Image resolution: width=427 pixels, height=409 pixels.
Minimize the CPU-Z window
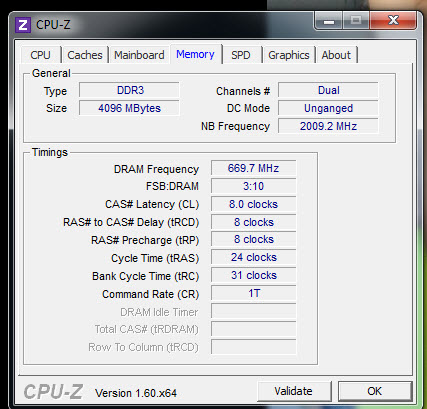(328, 21)
